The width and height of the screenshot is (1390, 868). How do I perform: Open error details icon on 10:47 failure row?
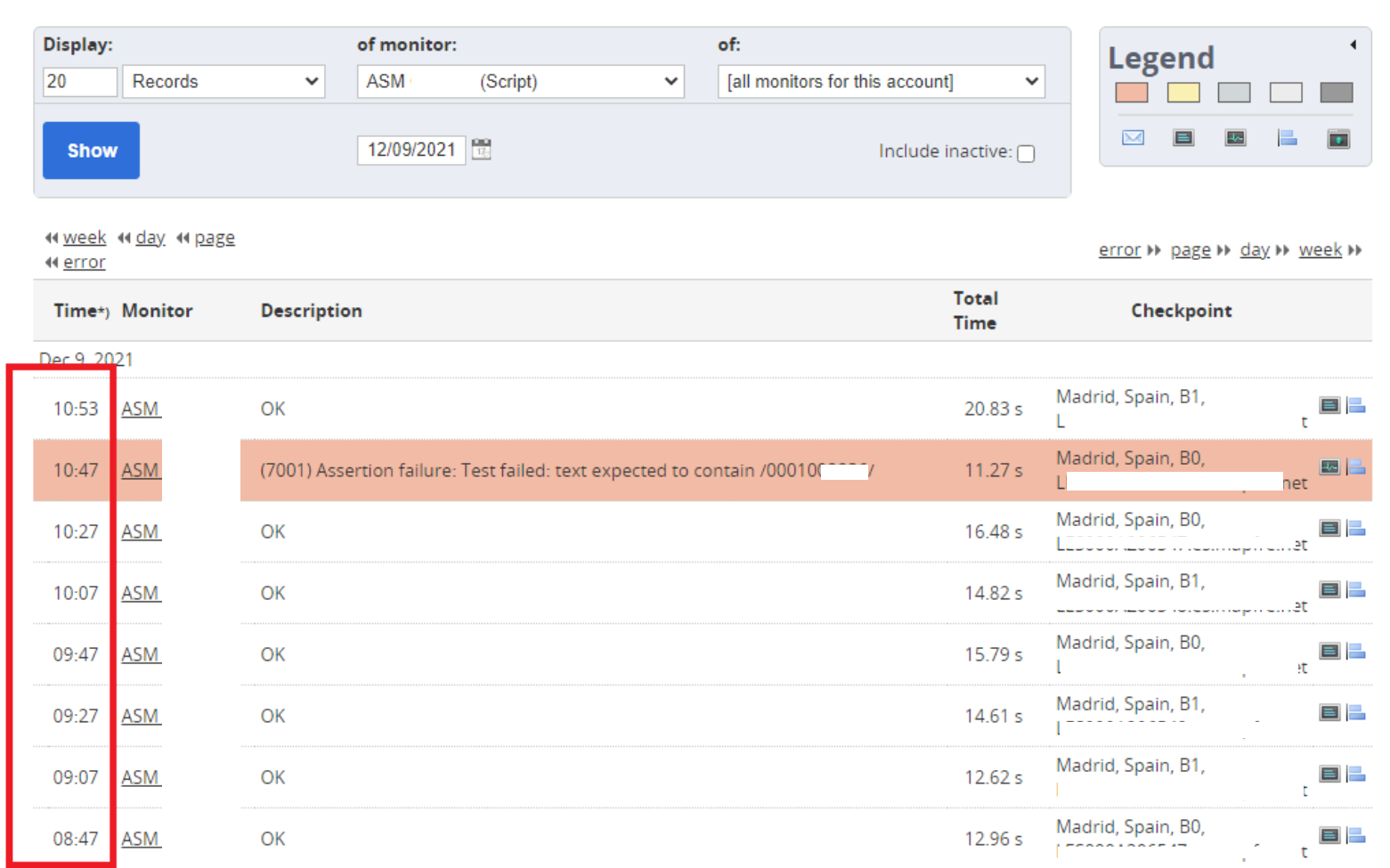point(1329,467)
